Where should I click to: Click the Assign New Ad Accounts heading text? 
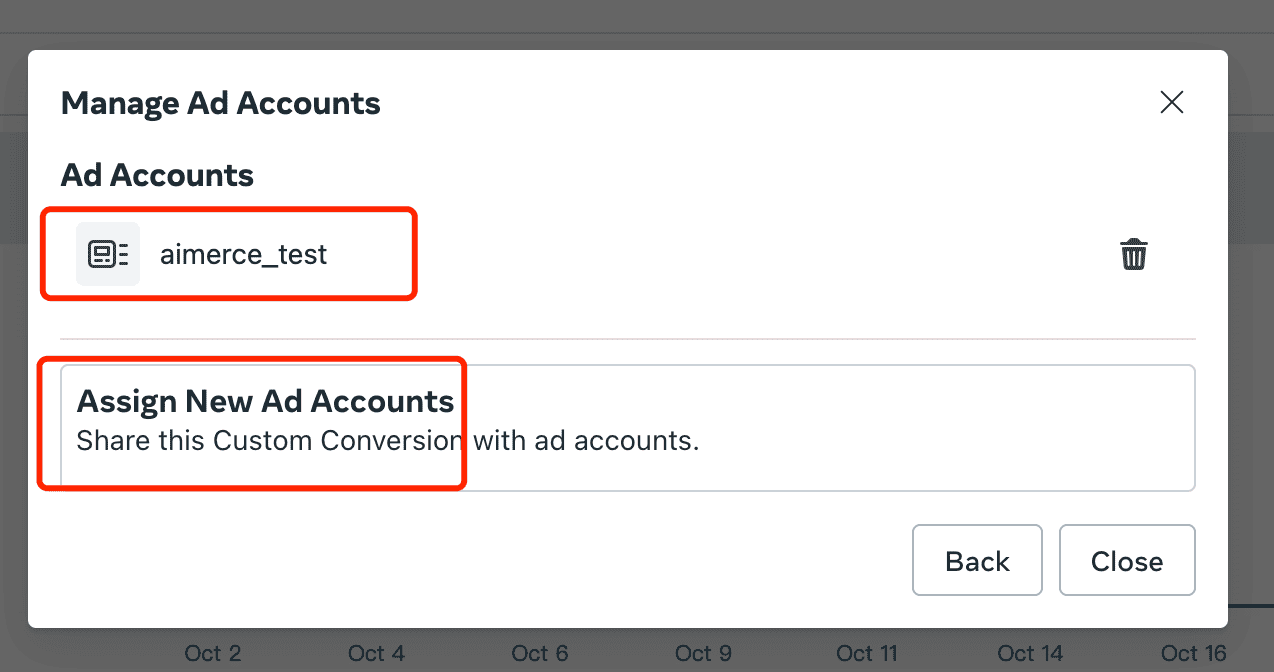(265, 401)
